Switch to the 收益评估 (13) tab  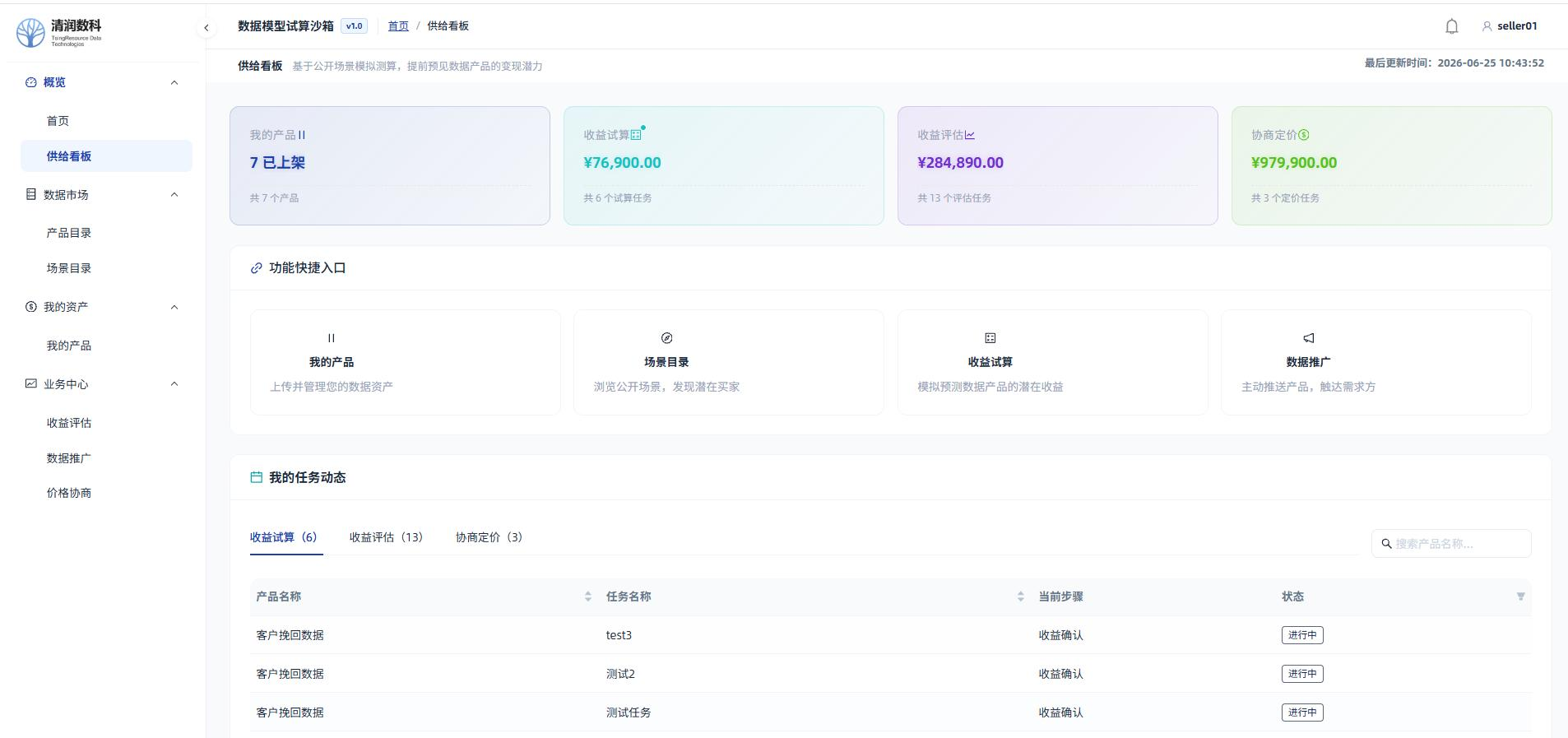coord(386,537)
